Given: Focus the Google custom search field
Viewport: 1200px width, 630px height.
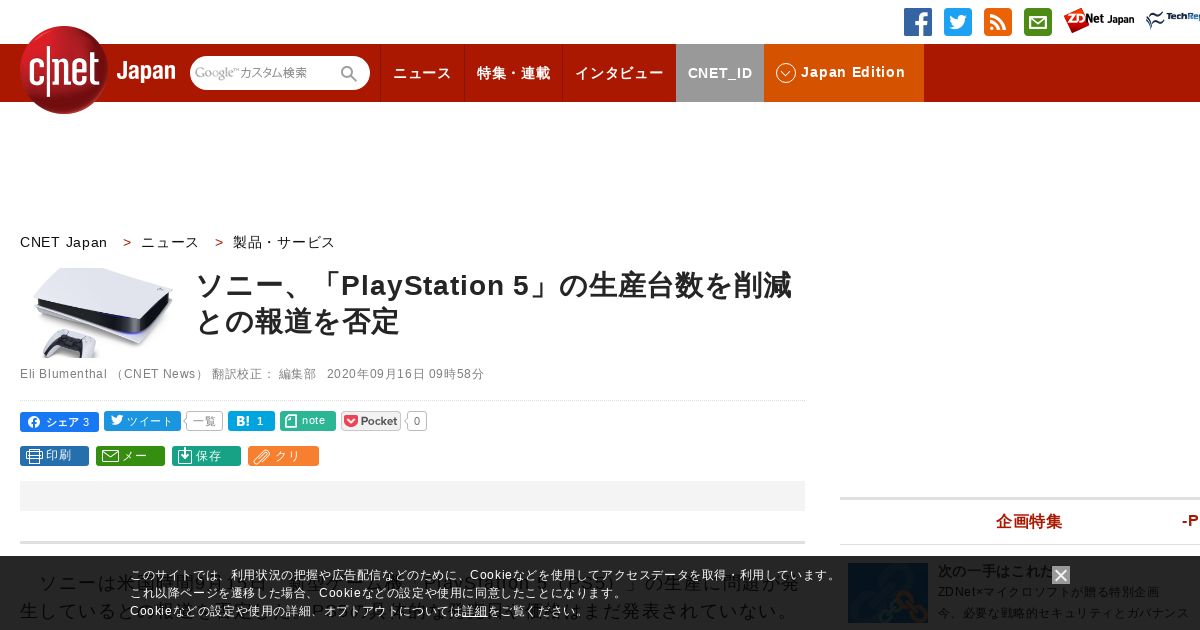Looking at the screenshot, I should 265,73.
